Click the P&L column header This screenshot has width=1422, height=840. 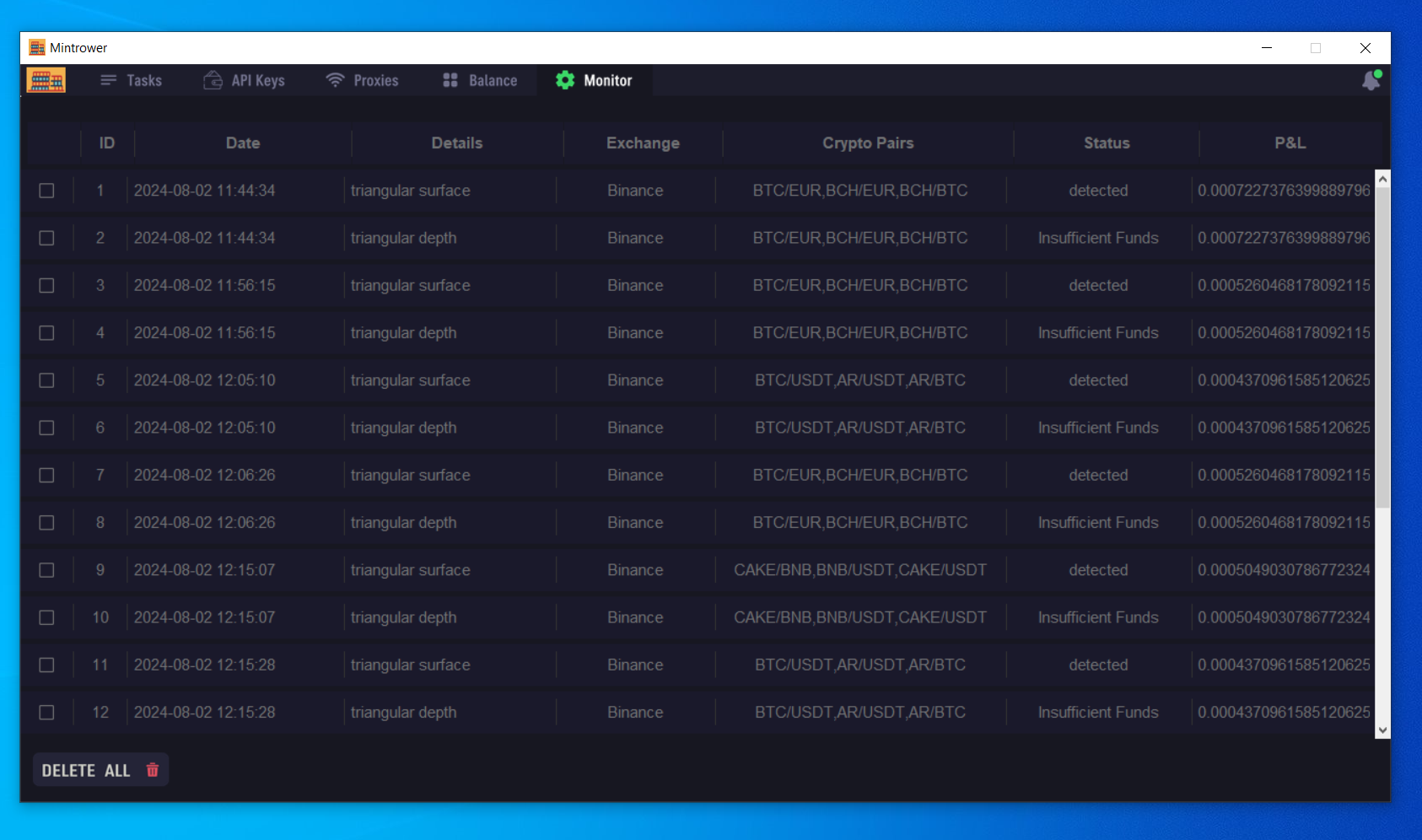[x=1290, y=143]
